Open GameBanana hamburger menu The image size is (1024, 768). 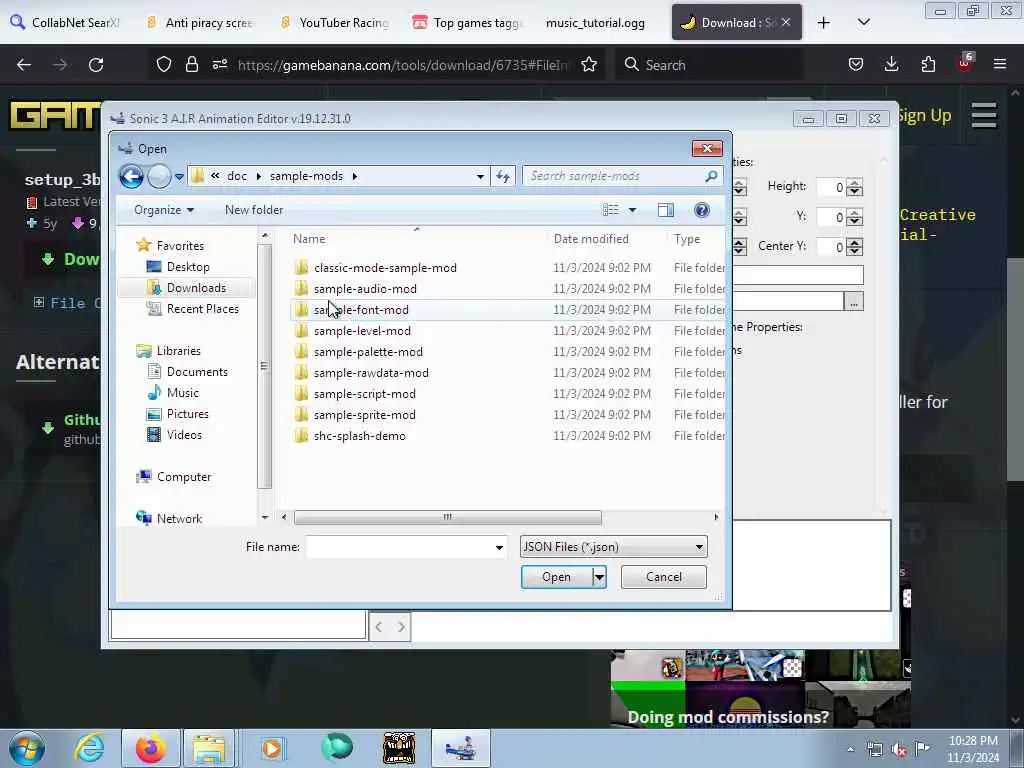(x=984, y=116)
